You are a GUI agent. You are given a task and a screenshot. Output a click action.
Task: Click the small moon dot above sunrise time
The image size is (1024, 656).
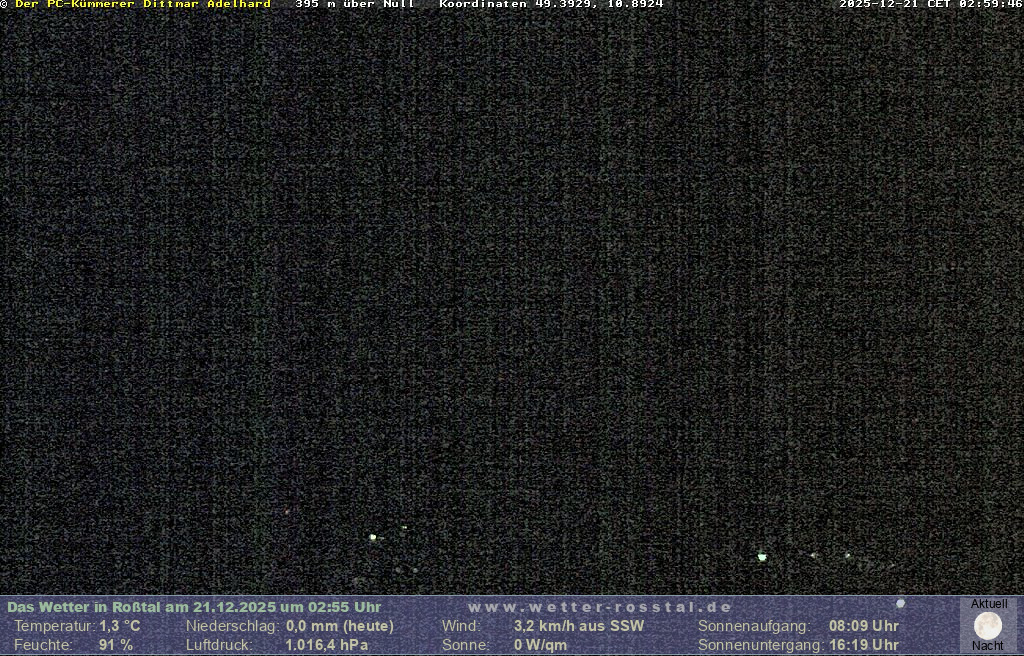pyautogui.click(x=900, y=604)
